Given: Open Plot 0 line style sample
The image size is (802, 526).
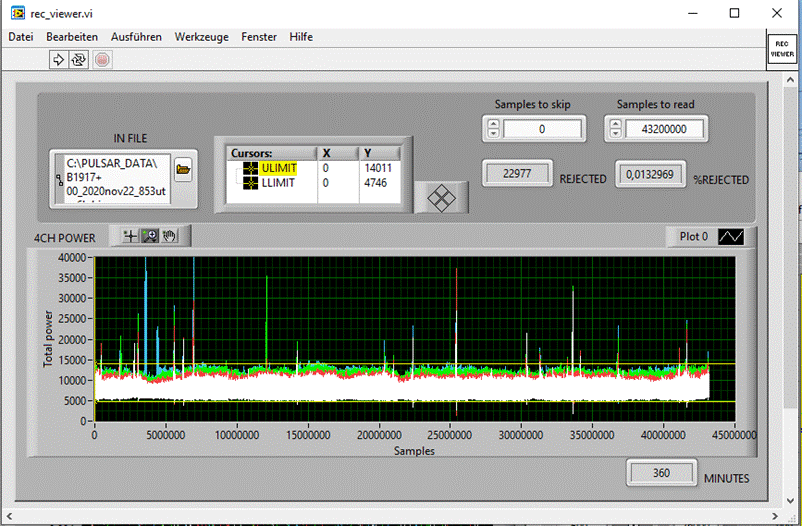Looking at the screenshot, I should point(731,236).
